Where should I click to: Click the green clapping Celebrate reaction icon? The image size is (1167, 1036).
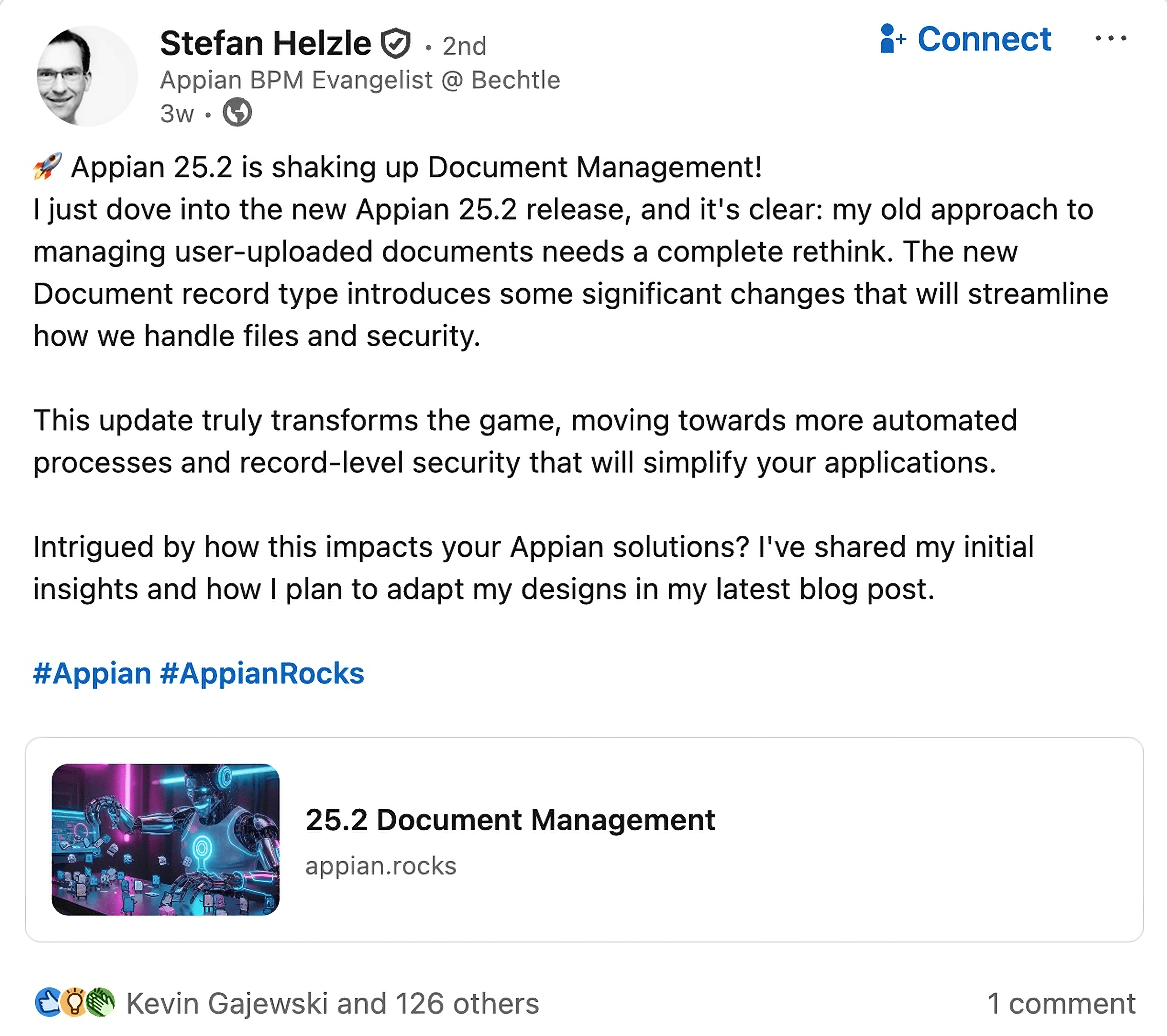point(102,1002)
